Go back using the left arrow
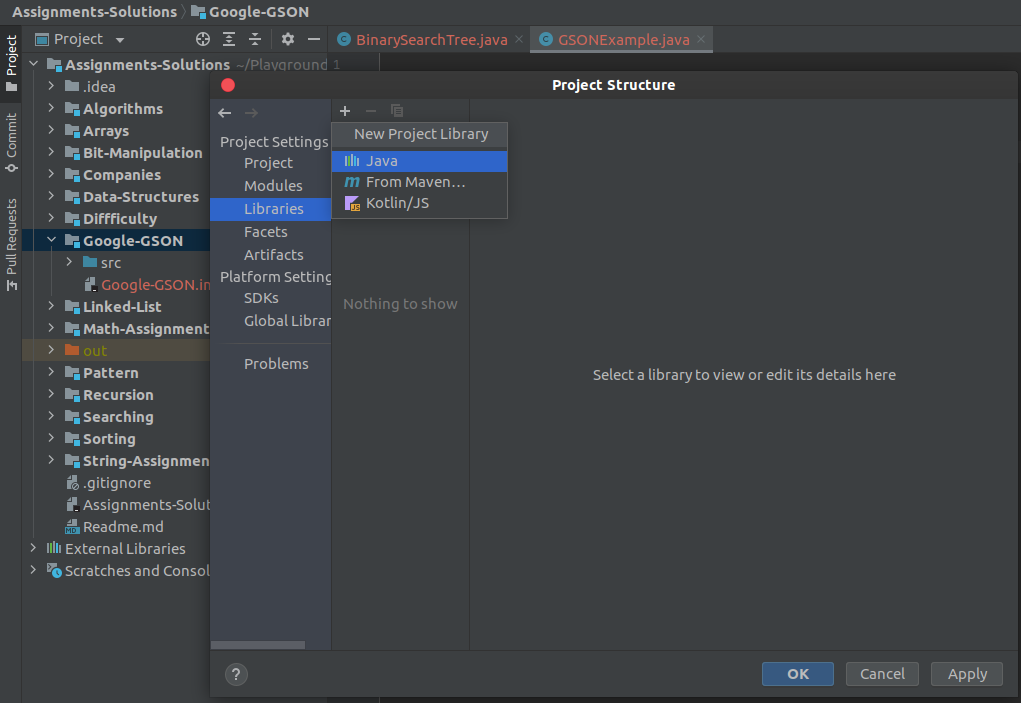 pos(225,113)
